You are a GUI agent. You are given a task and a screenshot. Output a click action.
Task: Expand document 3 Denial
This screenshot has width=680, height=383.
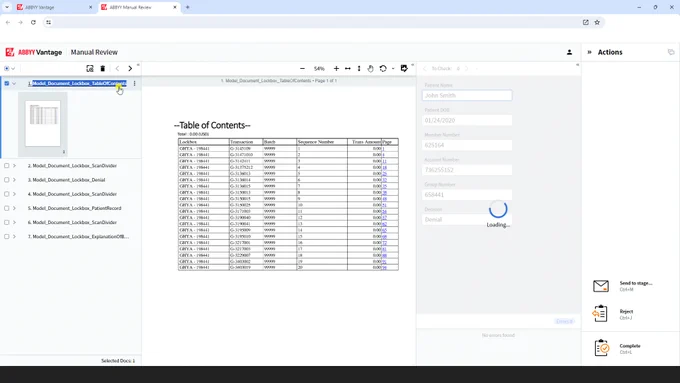(14, 180)
